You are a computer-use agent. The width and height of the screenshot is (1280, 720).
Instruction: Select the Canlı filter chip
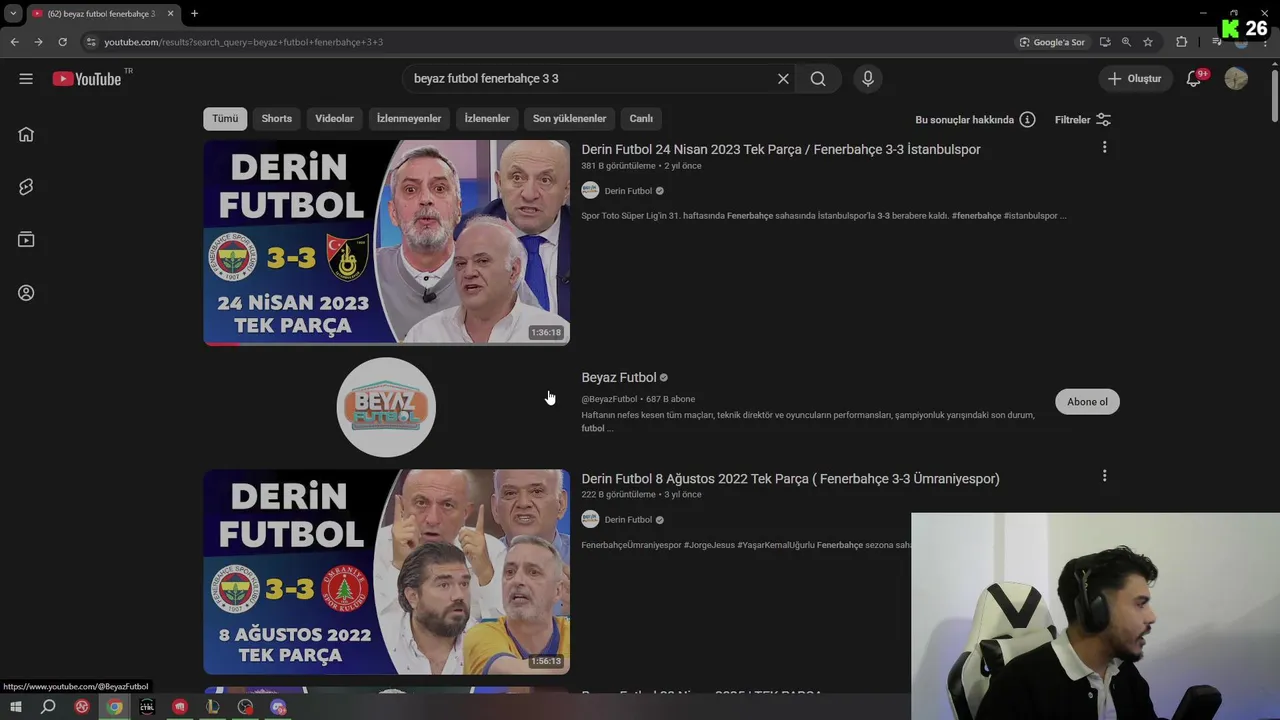[x=641, y=118]
